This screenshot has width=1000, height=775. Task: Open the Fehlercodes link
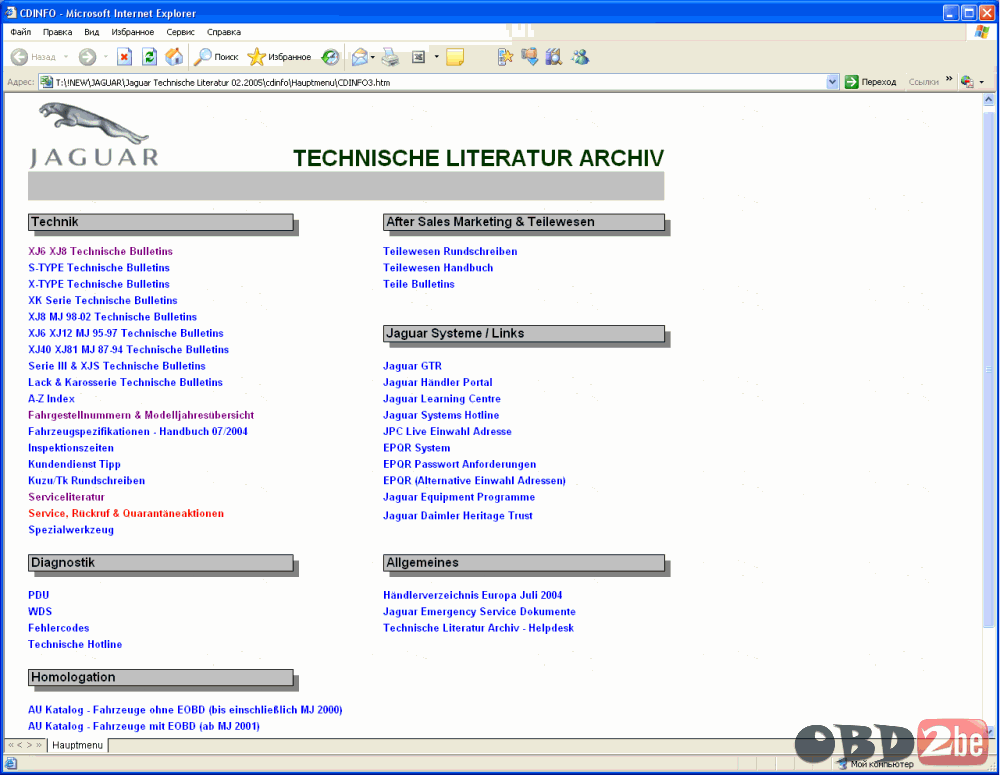(x=59, y=628)
